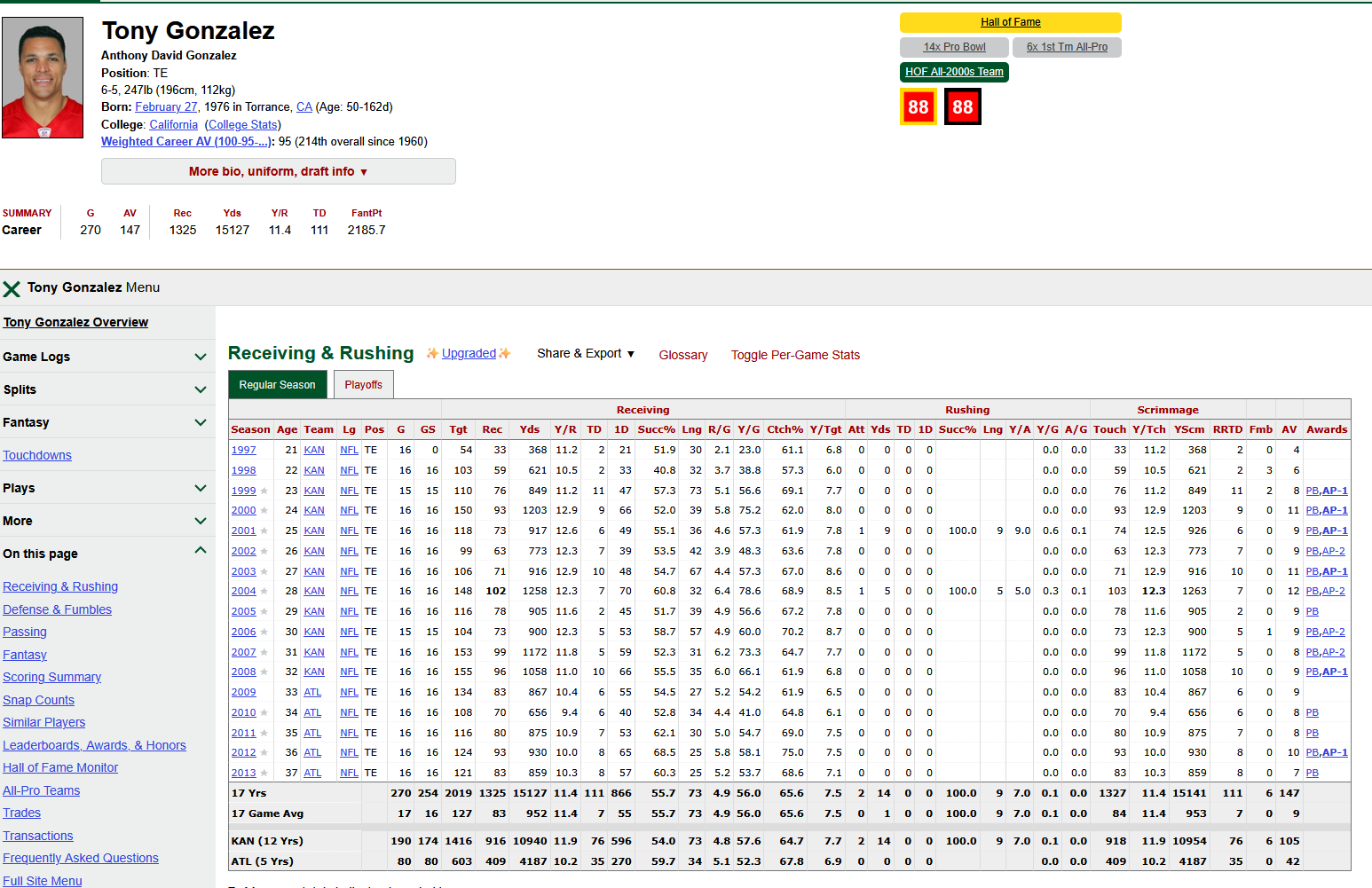Open the PB award link for 2005
1372x888 pixels.
1312,611
